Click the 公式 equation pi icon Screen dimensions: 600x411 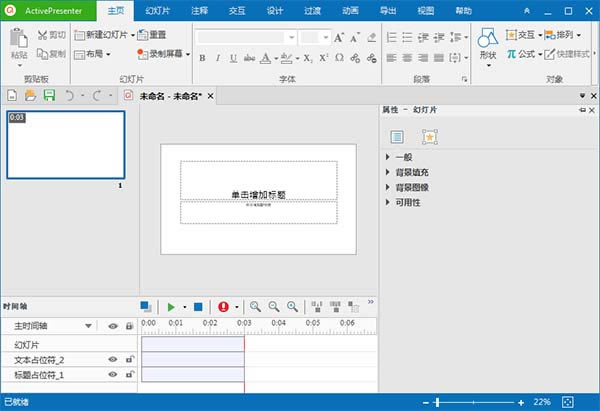pyautogui.click(x=512, y=54)
